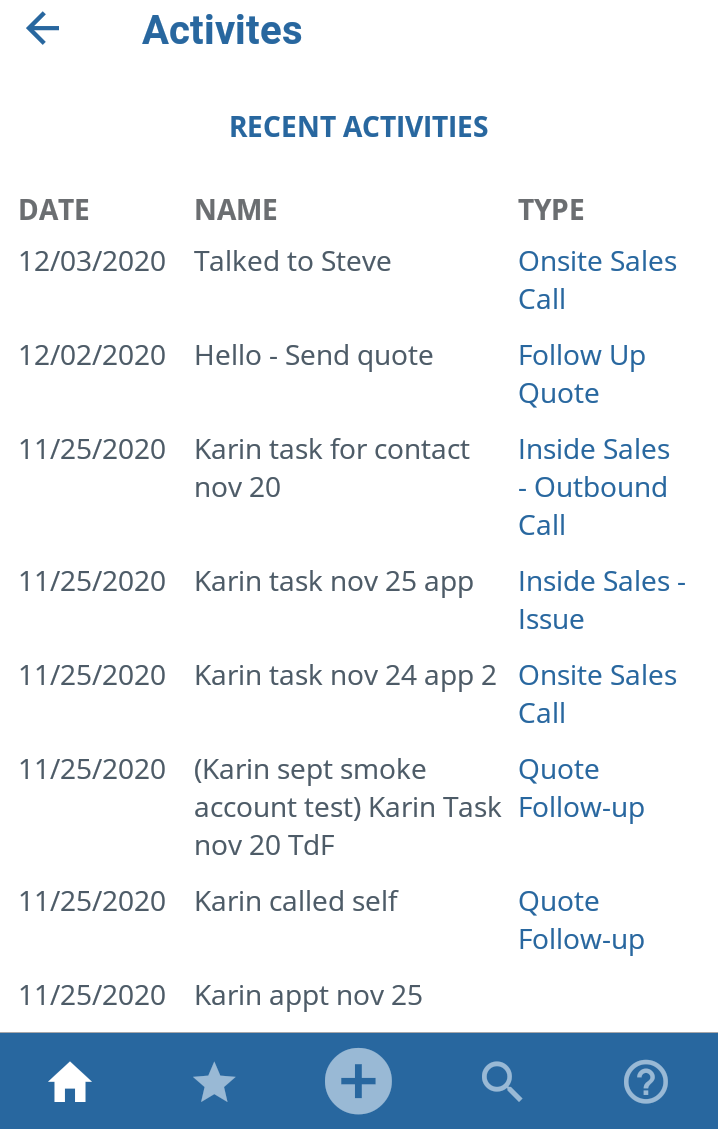
Task: Sort by the DATE column header
Action: click(54, 210)
